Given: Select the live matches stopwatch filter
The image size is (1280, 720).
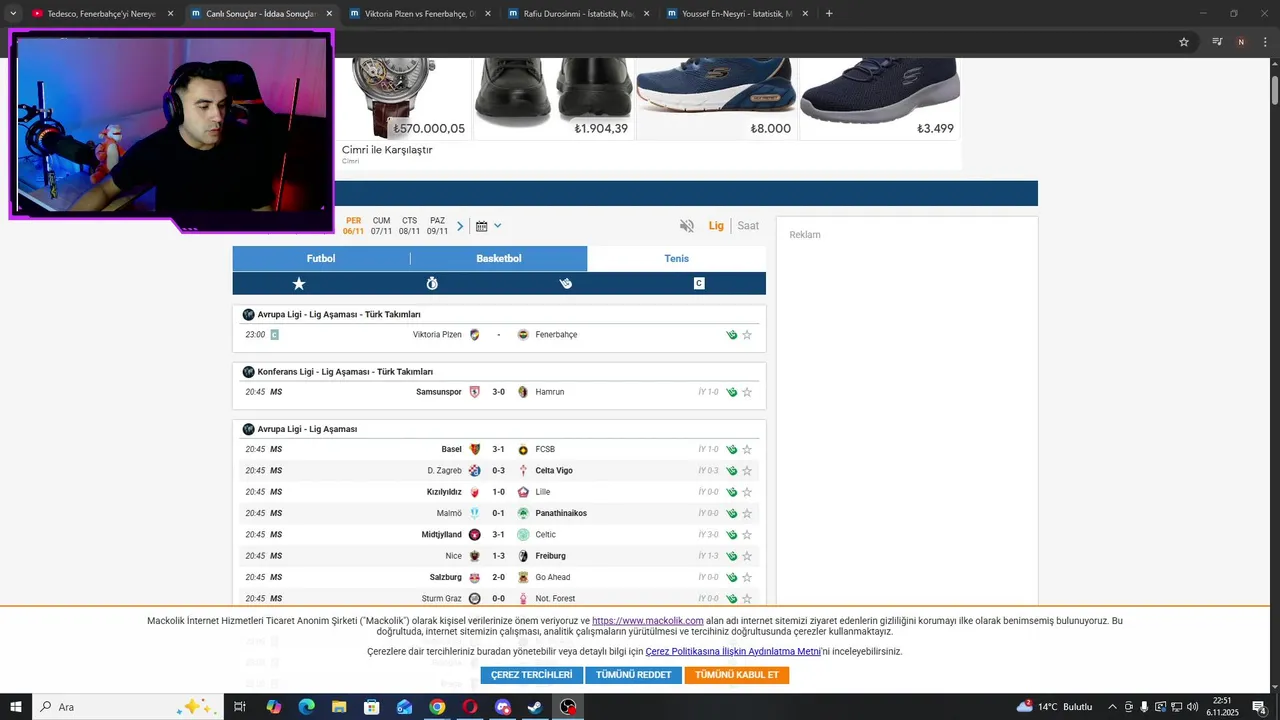Looking at the screenshot, I should click(432, 284).
